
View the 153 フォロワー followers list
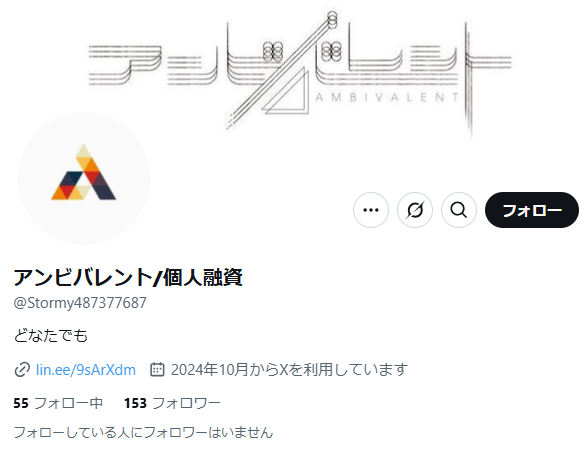coord(172,403)
